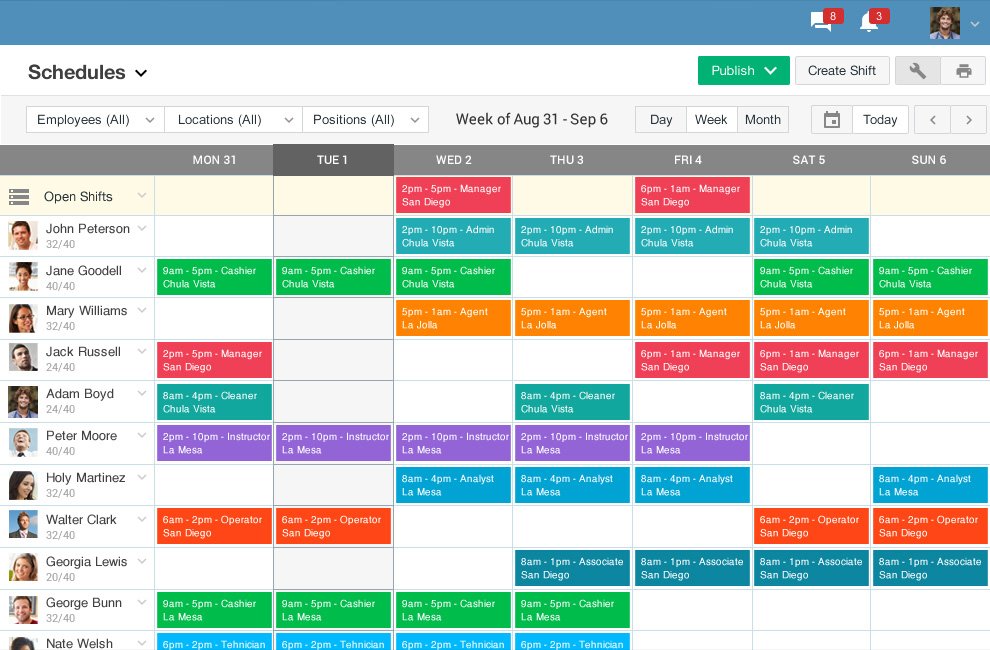Jump to current week using Today
Viewport: 990px width, 650px height.
pyautogui.click(x=880, y=119)
